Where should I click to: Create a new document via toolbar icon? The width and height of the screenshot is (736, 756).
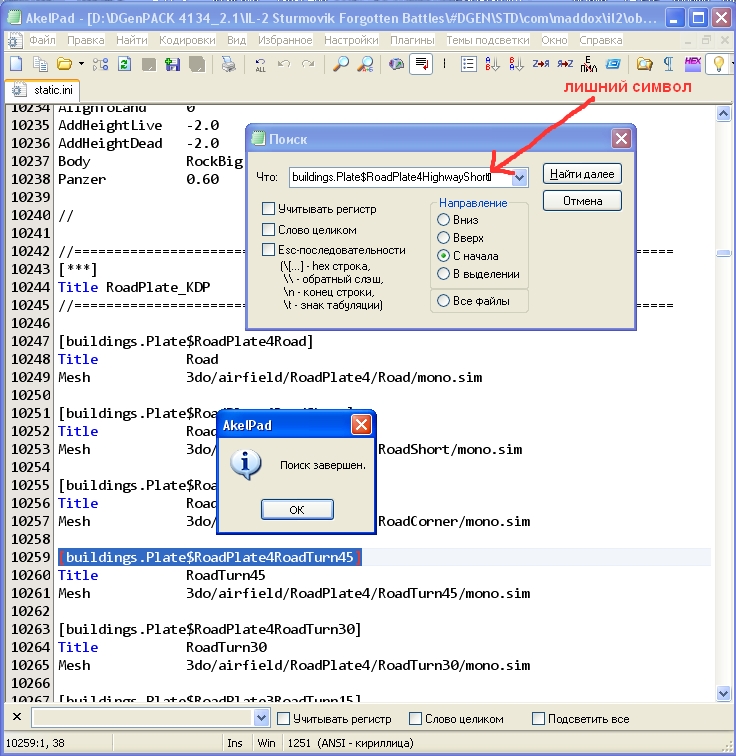tap(16, 64)
